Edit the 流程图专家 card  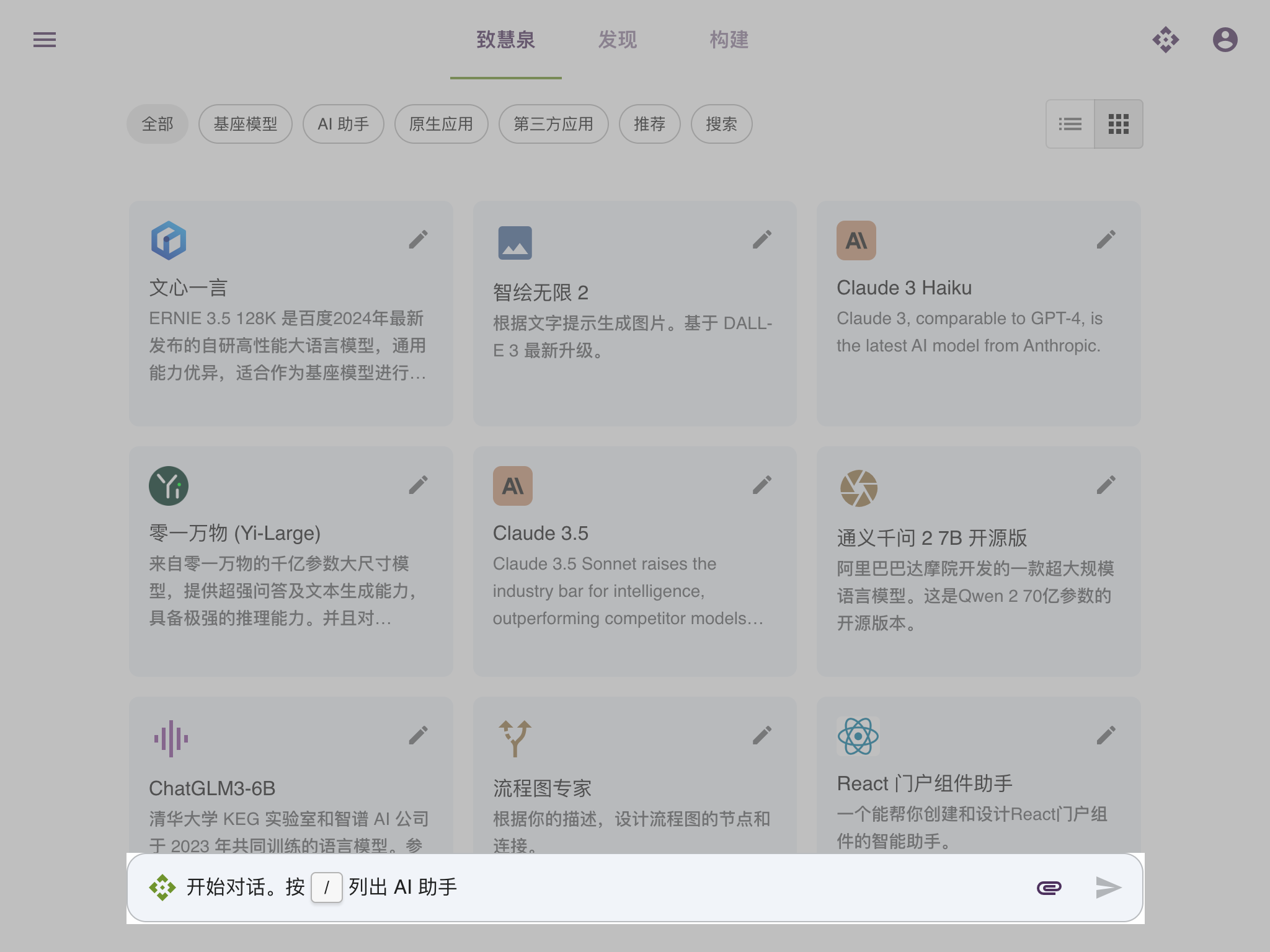(762, 735)
